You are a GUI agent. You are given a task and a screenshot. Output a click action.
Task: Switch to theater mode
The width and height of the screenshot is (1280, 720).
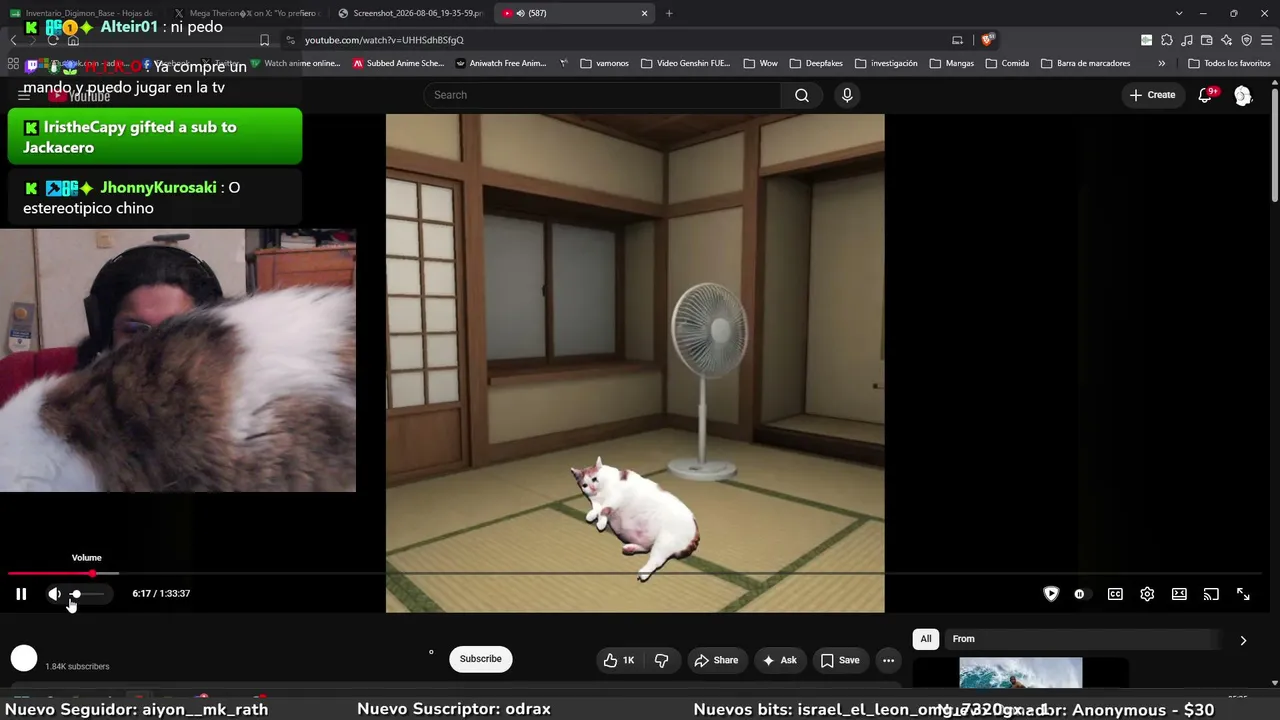(1179, 594)
